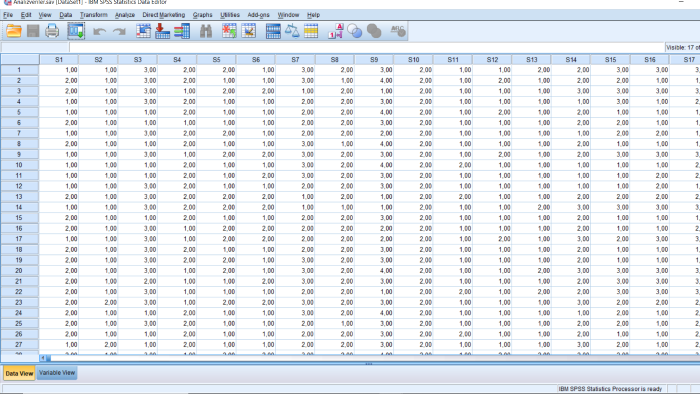The height and width of the screenshot is (394, 700).
Task: Select the S14 column header
Action: point(571,59)
